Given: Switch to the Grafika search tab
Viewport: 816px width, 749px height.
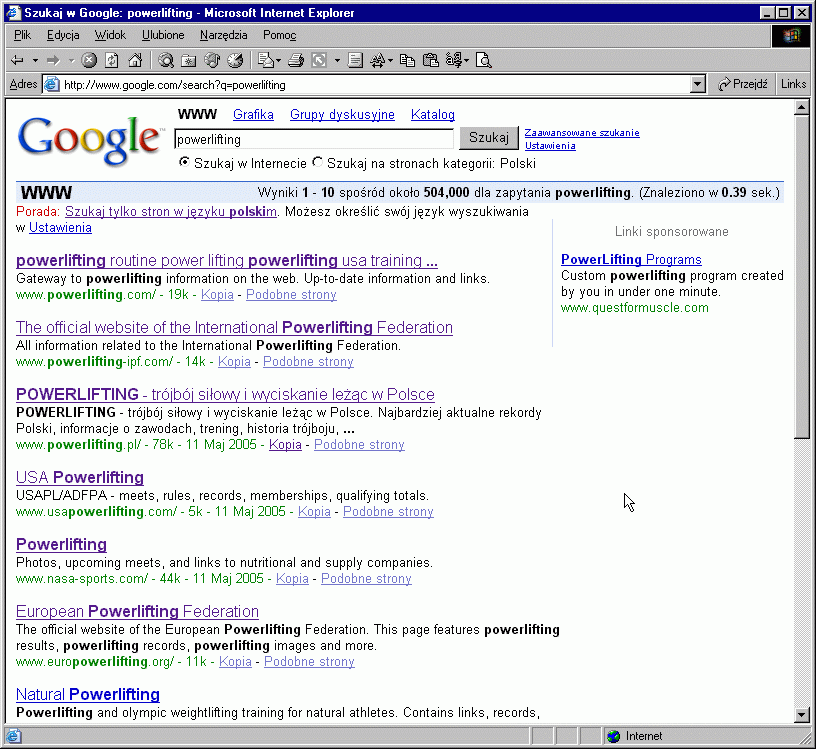Looking at the screenshot, I should pos(253,115).
